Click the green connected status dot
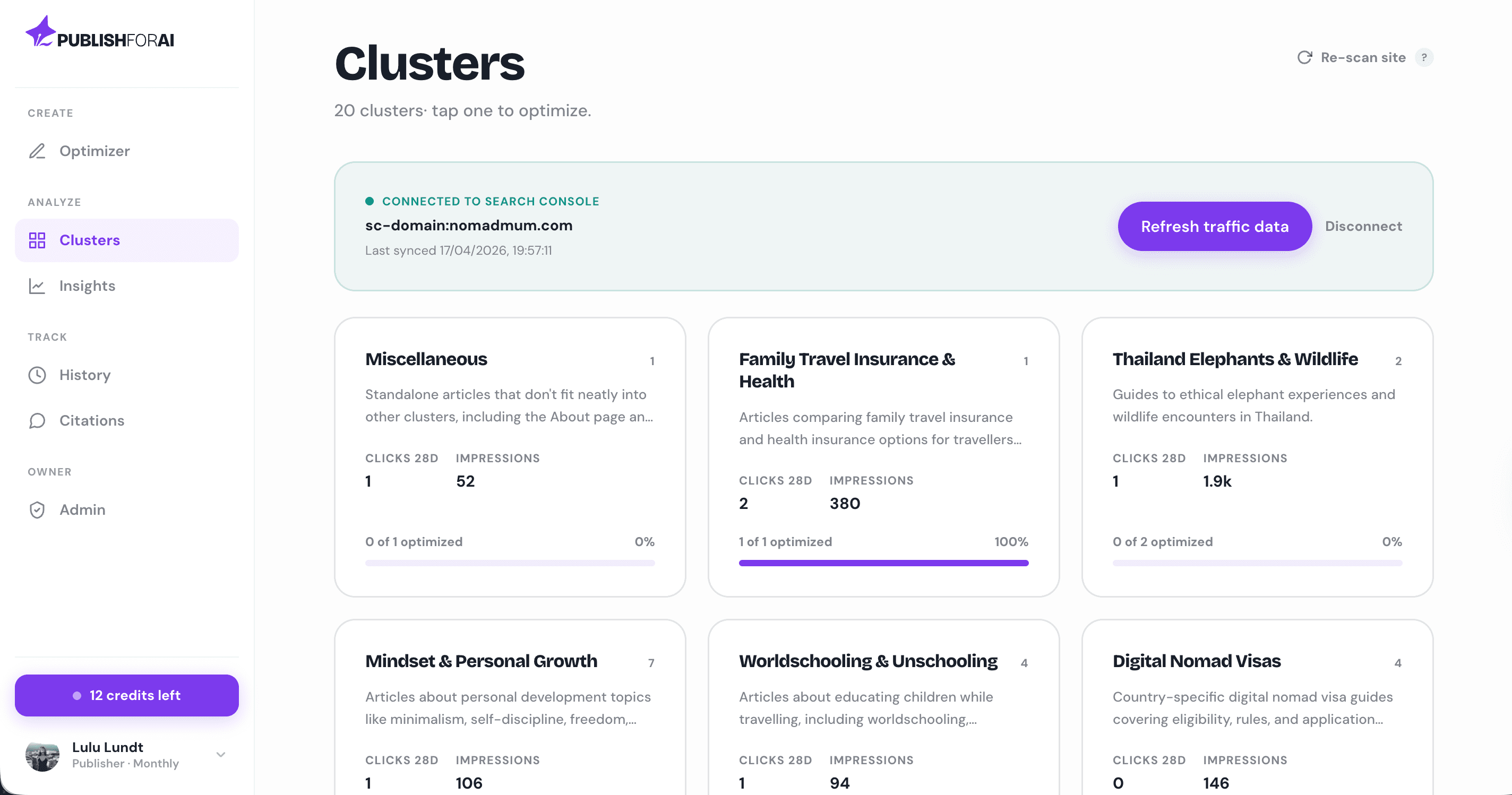The width and height of the screenshot is (1512, 795). point(369,201)
